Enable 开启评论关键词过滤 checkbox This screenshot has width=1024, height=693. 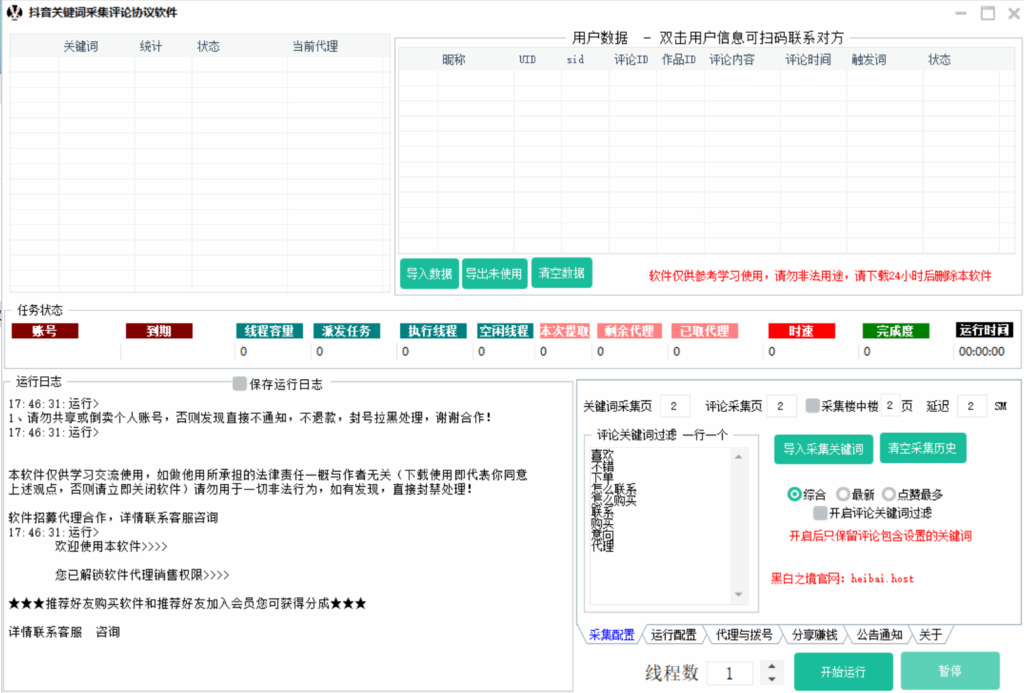(x=820, y=513)
